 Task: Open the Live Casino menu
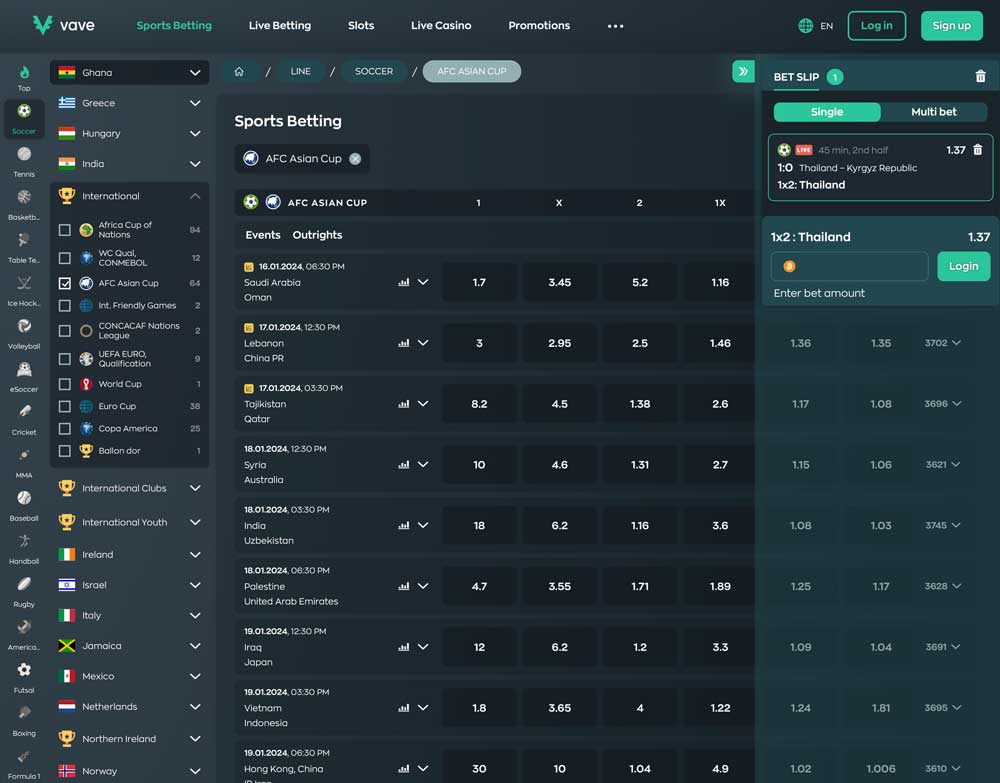pyautogui.click(x=441, y=26)
